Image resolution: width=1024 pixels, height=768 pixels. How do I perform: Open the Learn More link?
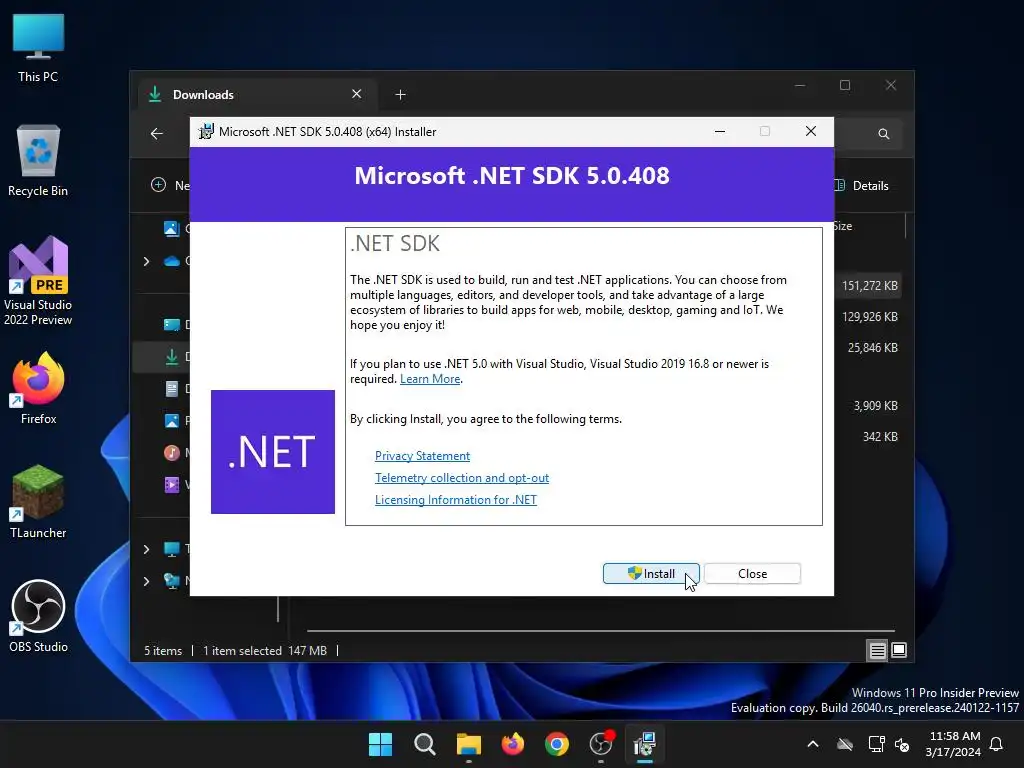click(x=430, y=379)
